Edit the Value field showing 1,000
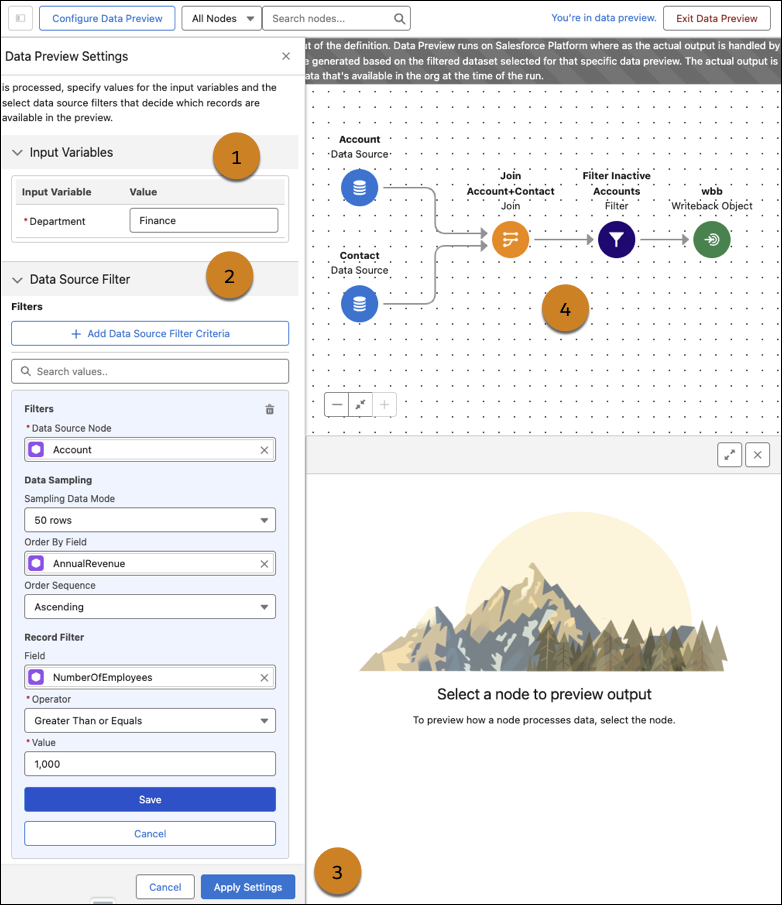 tap(150, 764)
